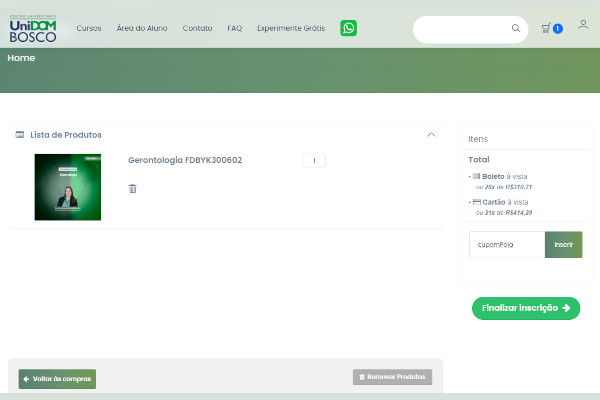Viewport: 600px width, 400px height.
Task: Navigate to FAQ
Action: coord(234,29)
